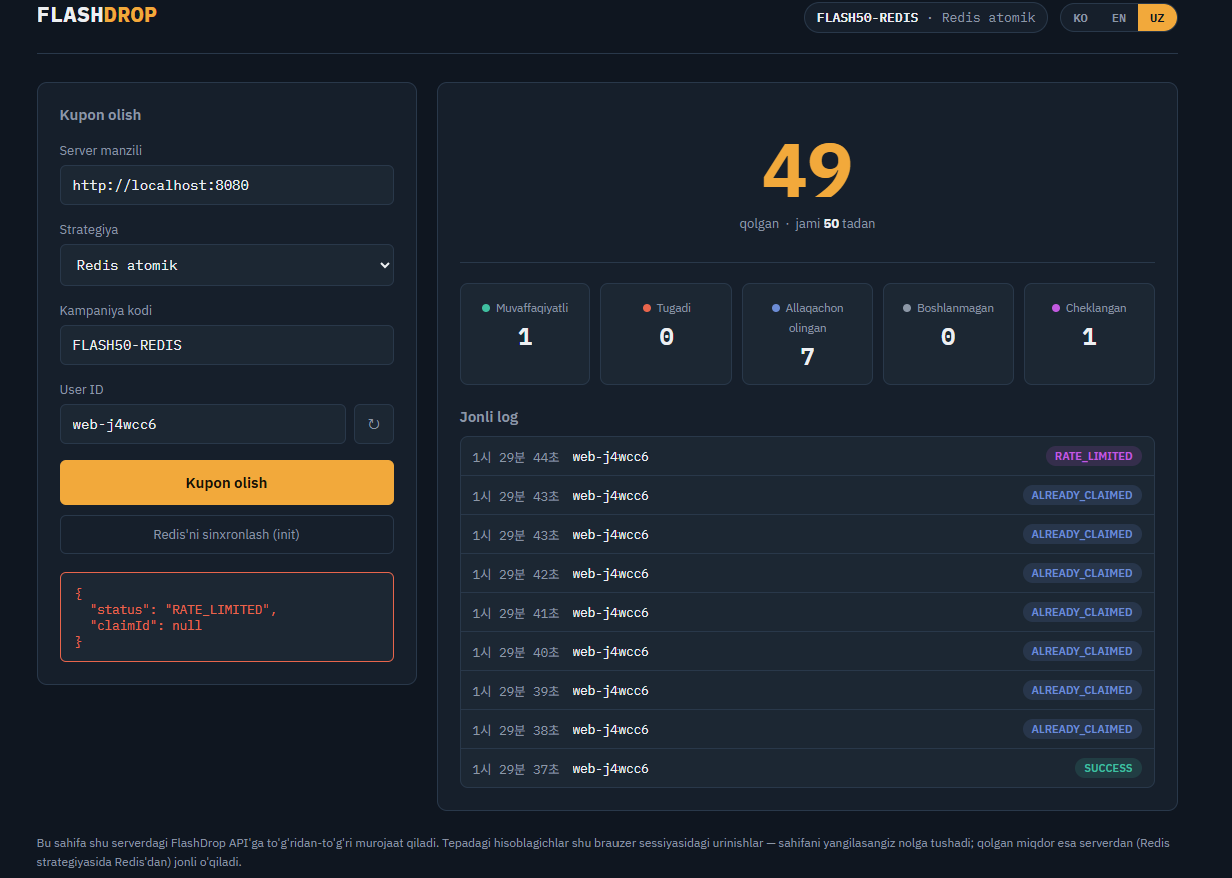
Task: Select the log row stamped 29분 42초
Action: coord(807,574)
